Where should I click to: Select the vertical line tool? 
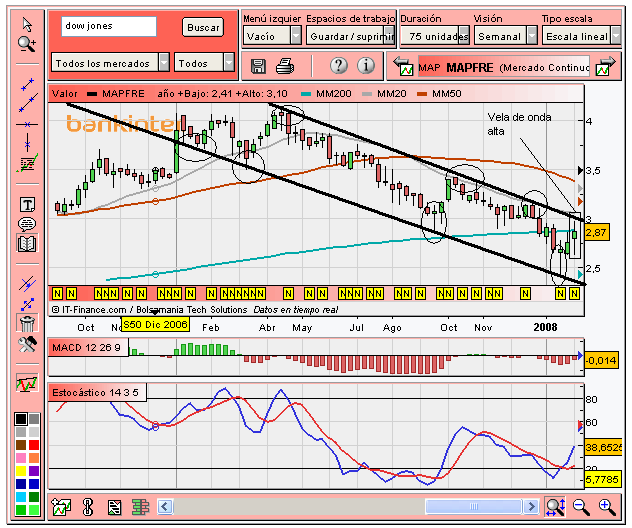click(x=27, y=143)
